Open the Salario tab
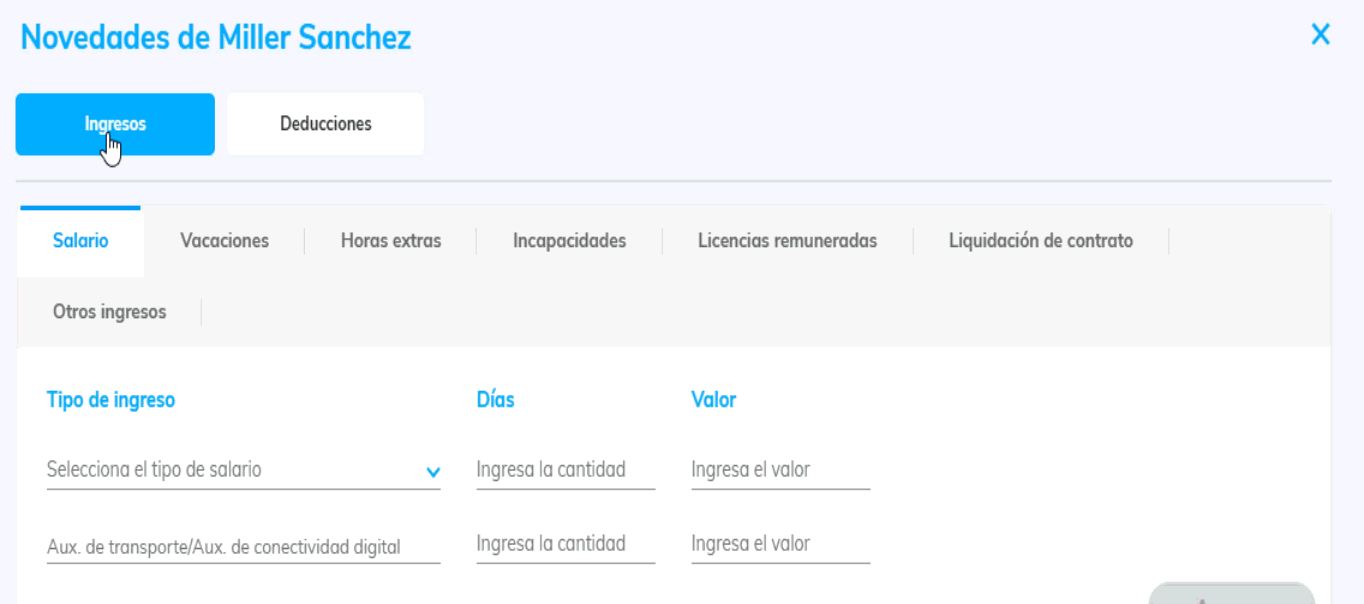The width and height of the screenshot is (1364, 604). coord(81,241)
